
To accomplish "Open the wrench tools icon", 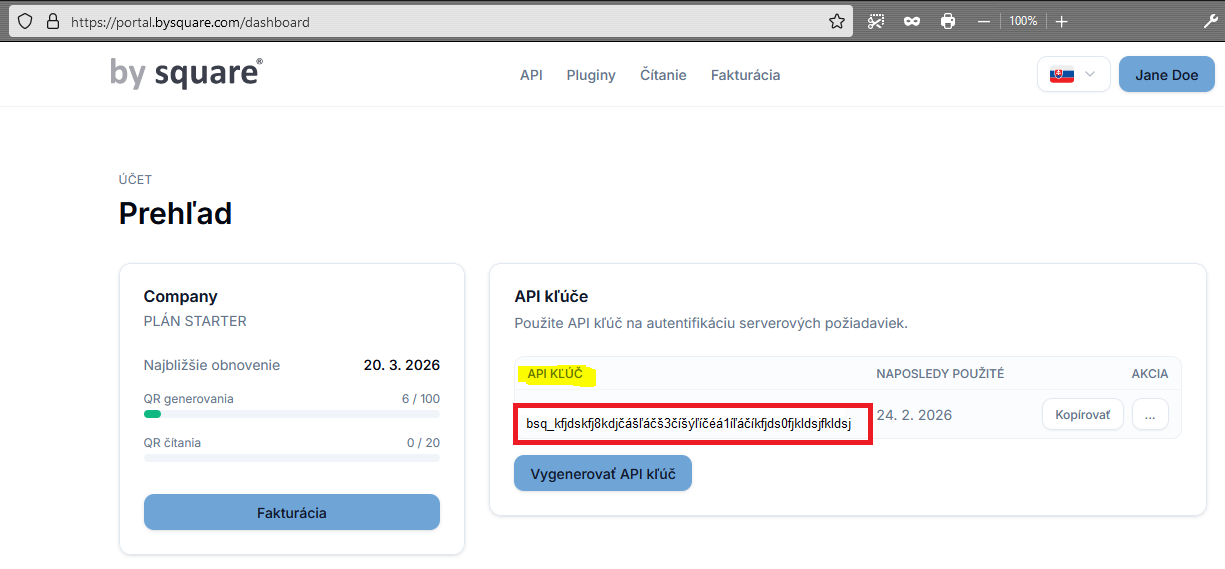I will point(1210,21).
